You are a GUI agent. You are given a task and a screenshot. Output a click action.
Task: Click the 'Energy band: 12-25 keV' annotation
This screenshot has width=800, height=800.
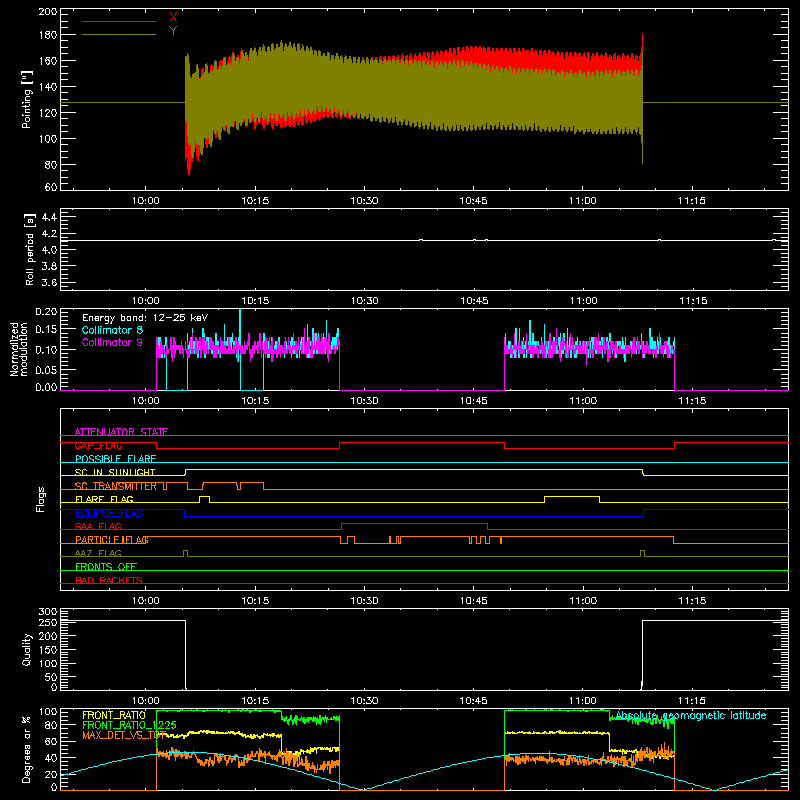[x=145, y=318]
